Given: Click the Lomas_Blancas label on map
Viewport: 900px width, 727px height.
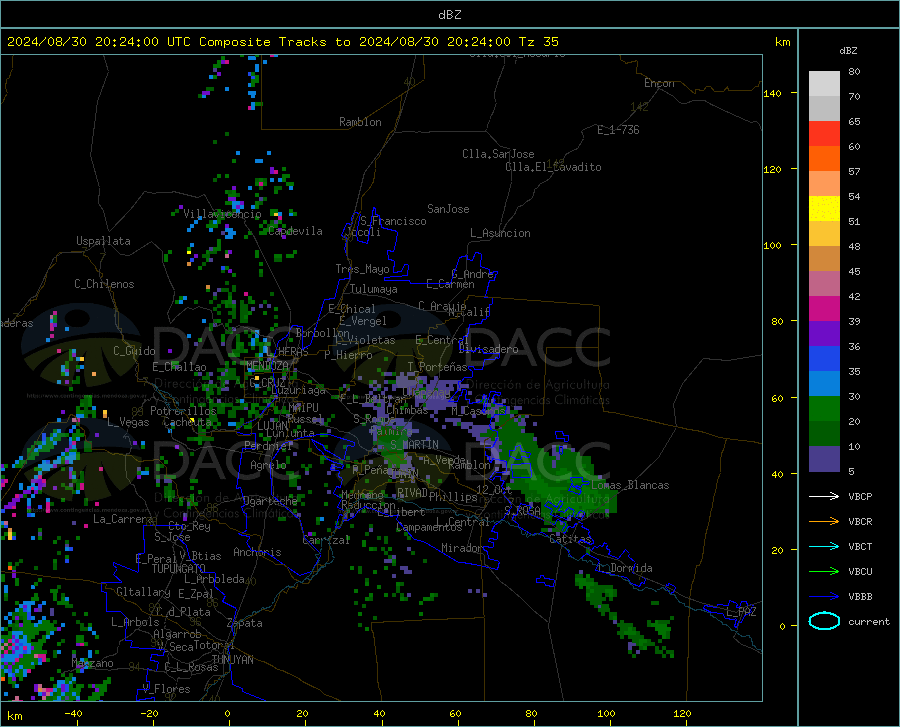Looking at the screenshot, I should pos(630,485).
